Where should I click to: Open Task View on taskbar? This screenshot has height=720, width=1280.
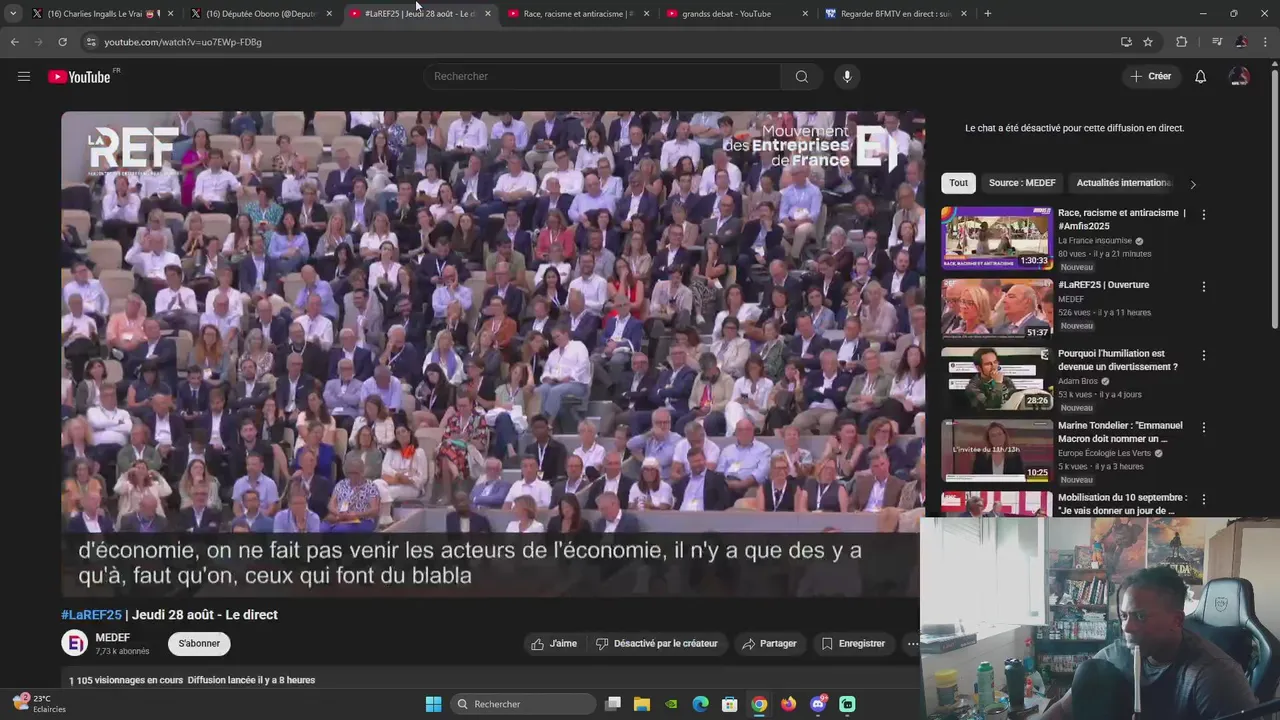click(x=613, y=704)
